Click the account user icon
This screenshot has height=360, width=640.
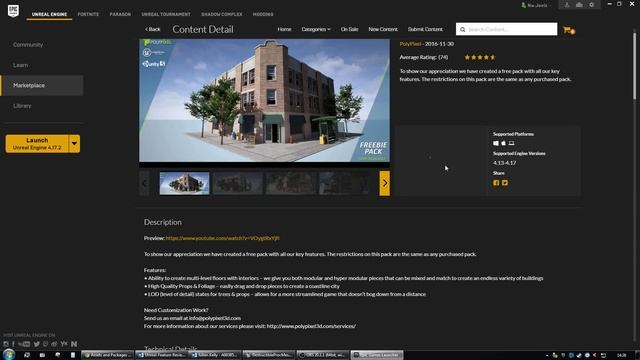coord(524,5)
